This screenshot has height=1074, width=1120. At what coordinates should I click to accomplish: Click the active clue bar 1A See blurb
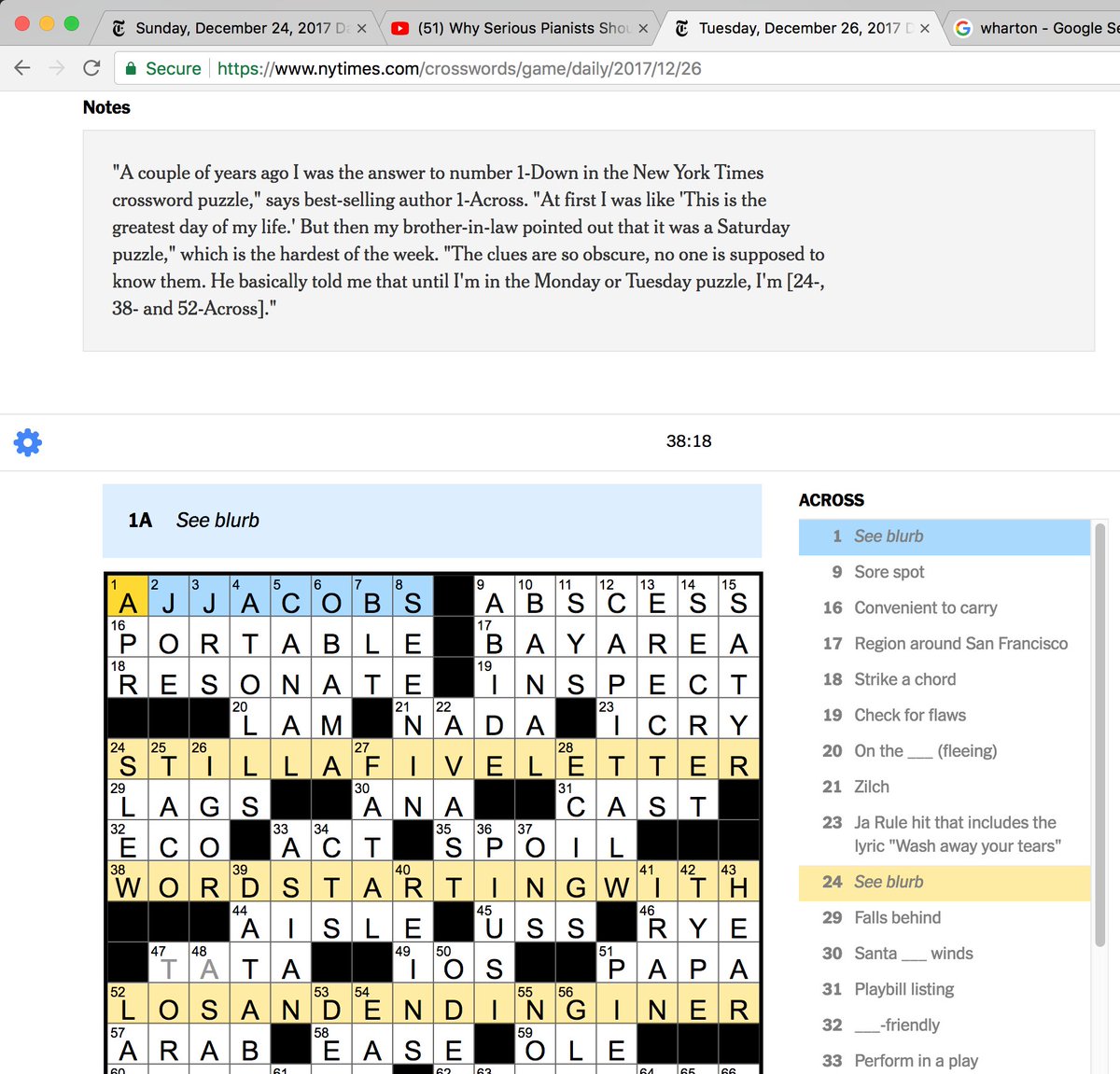(432, 521)
